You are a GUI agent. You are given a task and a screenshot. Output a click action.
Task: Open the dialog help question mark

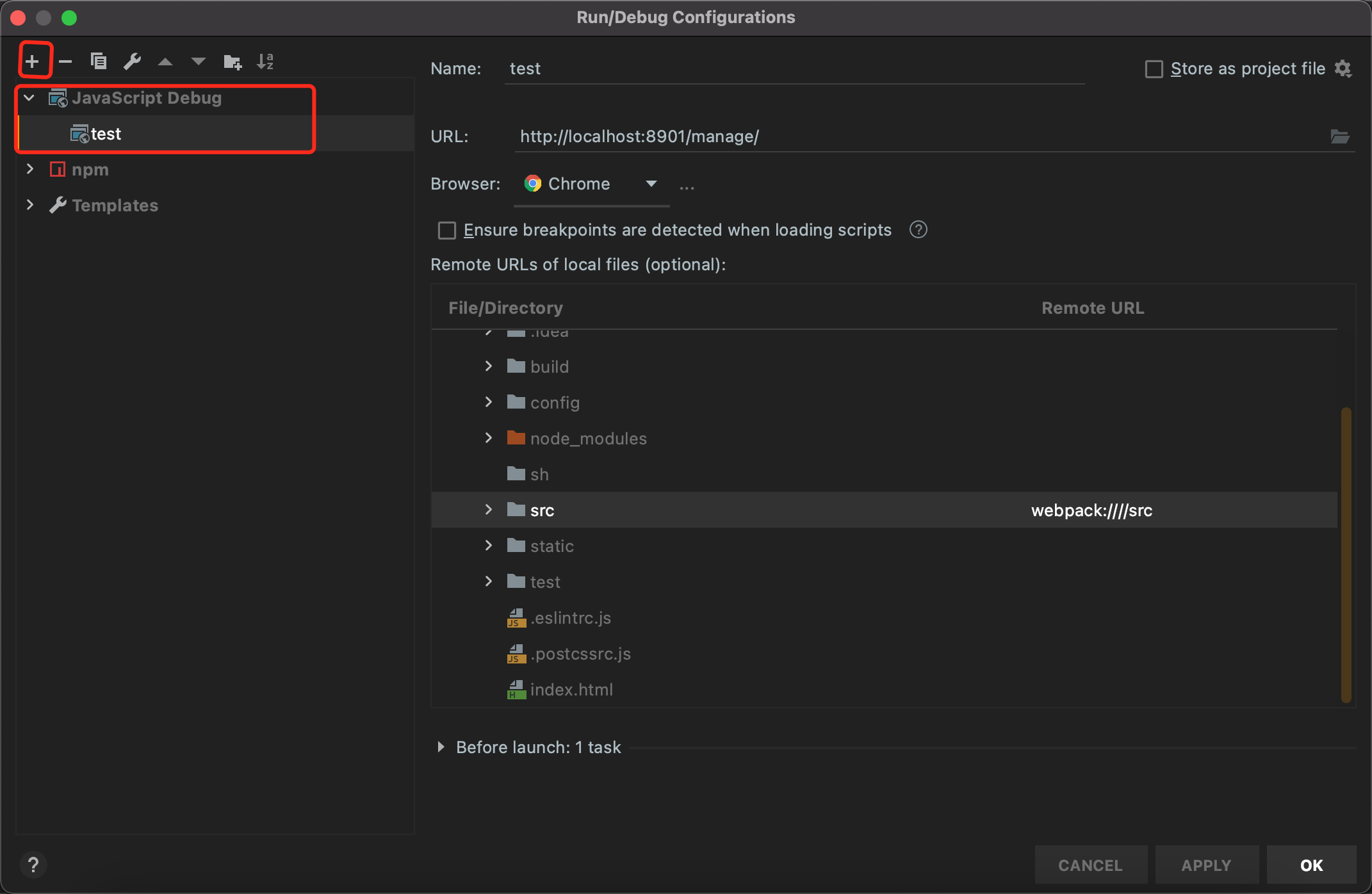(x=33, y=865)
